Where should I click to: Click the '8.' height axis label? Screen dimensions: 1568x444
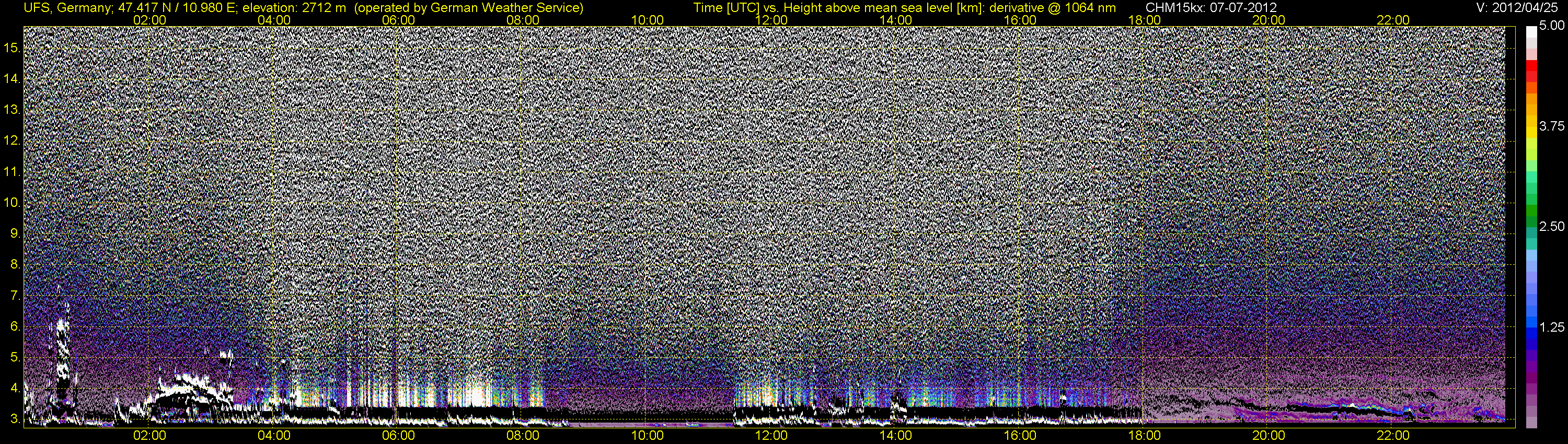click(16, 265)
